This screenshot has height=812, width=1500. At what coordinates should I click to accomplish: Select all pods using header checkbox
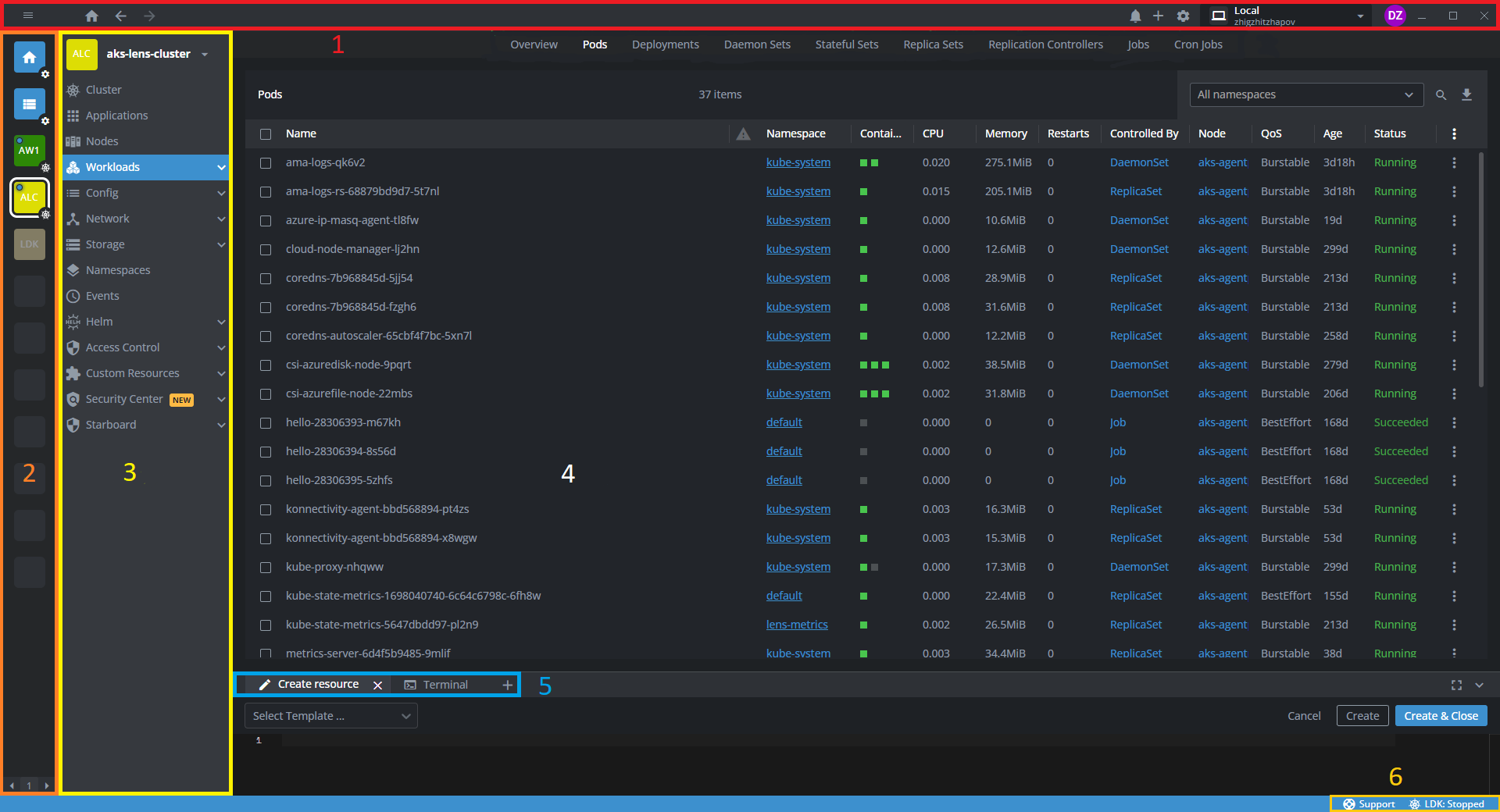click(266, 134)
